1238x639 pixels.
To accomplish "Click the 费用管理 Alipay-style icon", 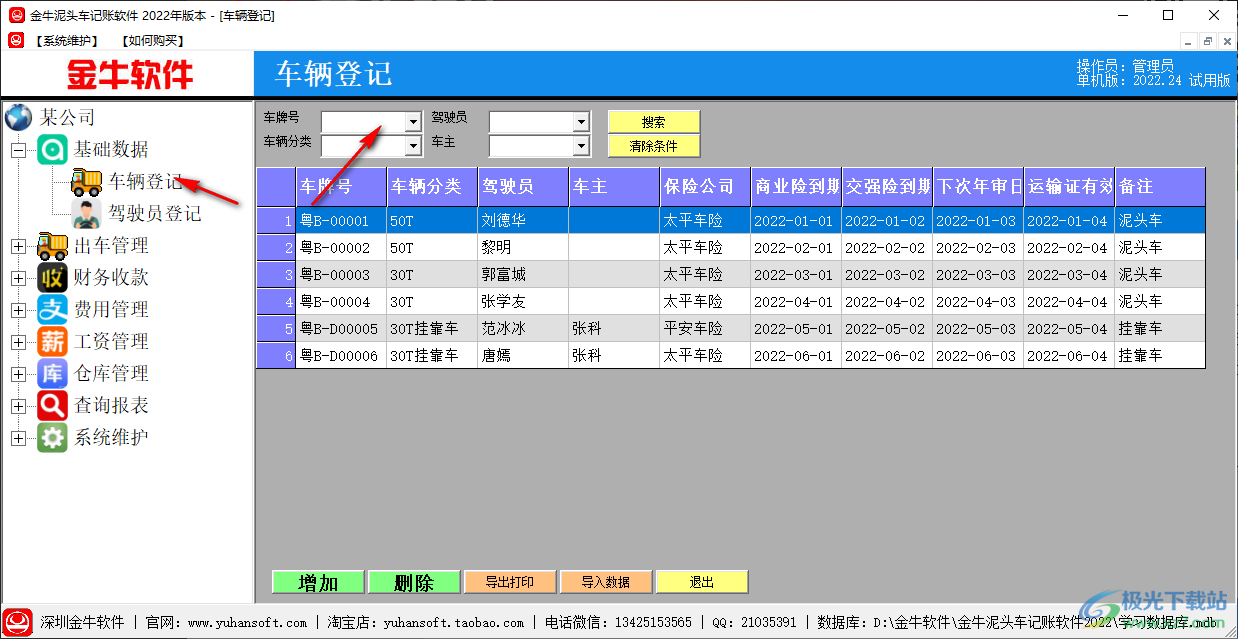I will click(x=52, y=309).
